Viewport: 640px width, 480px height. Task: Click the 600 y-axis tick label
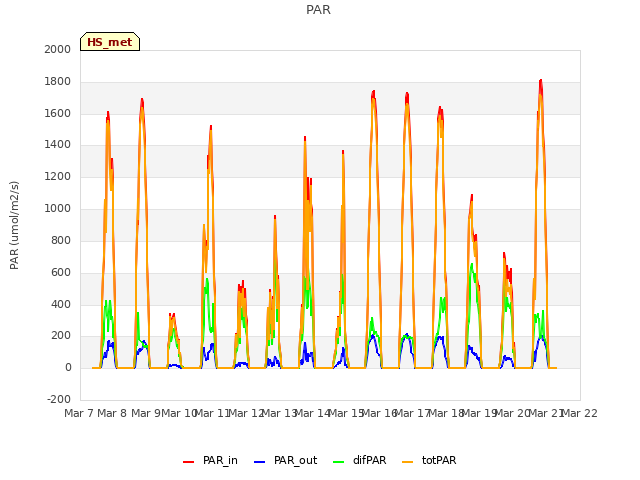pyautogui.click(x=61, y=272)
